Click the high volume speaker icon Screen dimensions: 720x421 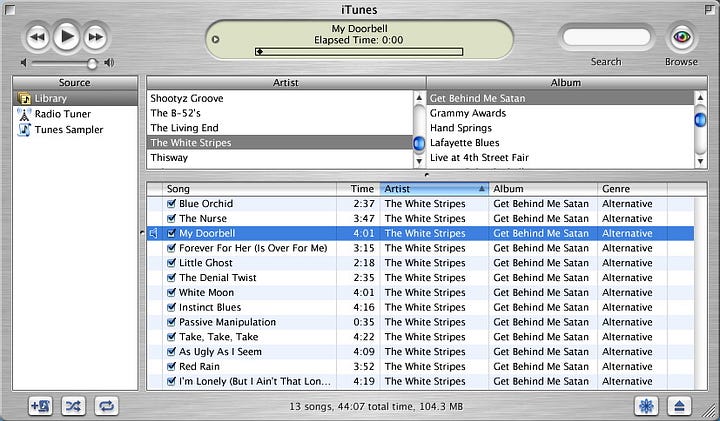(x=109, y=62)
